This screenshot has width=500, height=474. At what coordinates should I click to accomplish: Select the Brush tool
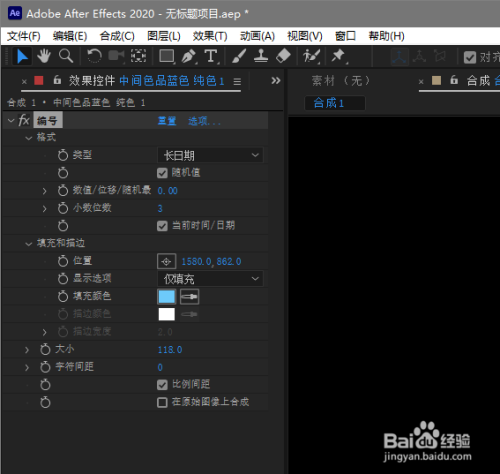click(239, 56)
